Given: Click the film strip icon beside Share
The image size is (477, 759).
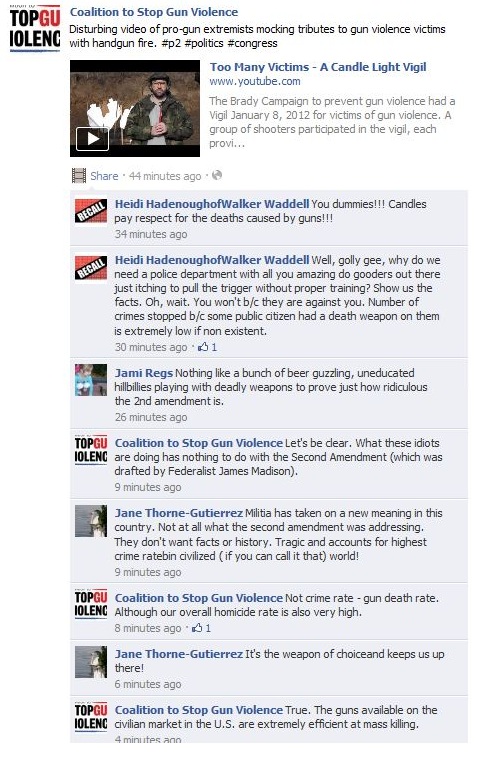Looking at the screenshot, I should pyautogui.click(x=78, y=176).
